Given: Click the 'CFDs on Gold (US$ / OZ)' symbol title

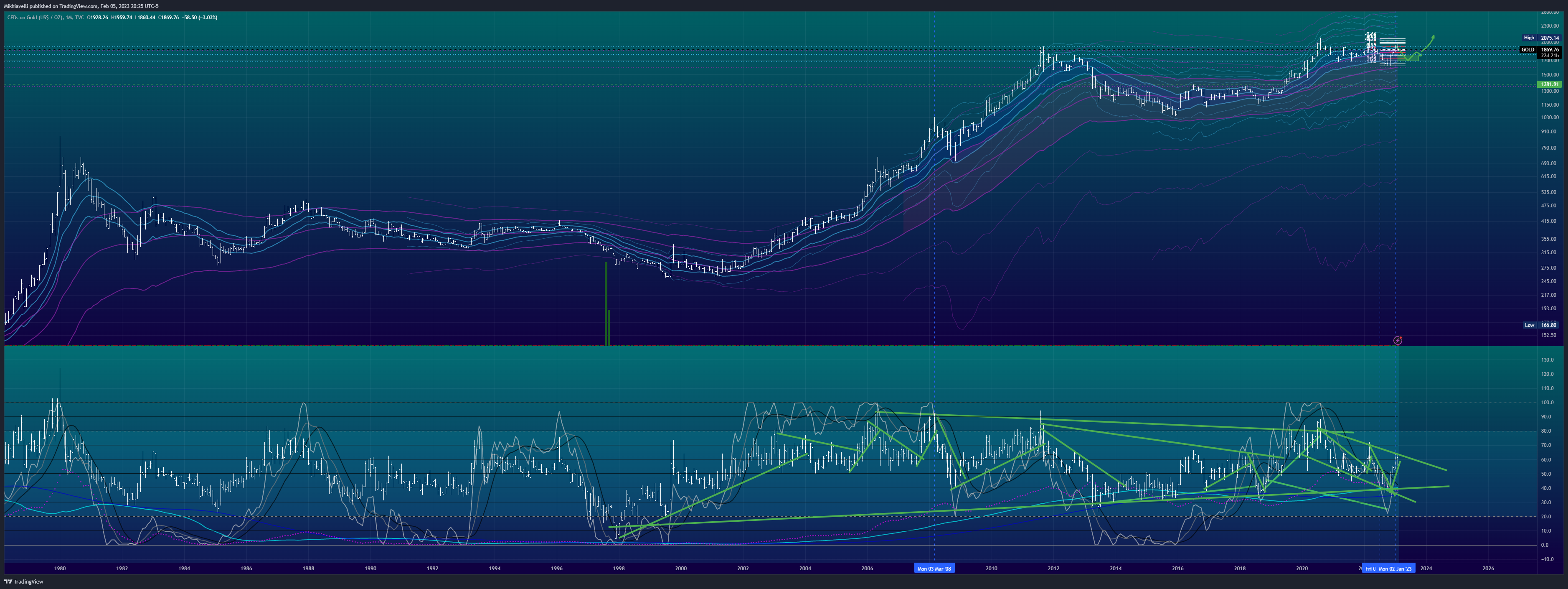Looking at the screenshot, I should click(x=35, y=18).
